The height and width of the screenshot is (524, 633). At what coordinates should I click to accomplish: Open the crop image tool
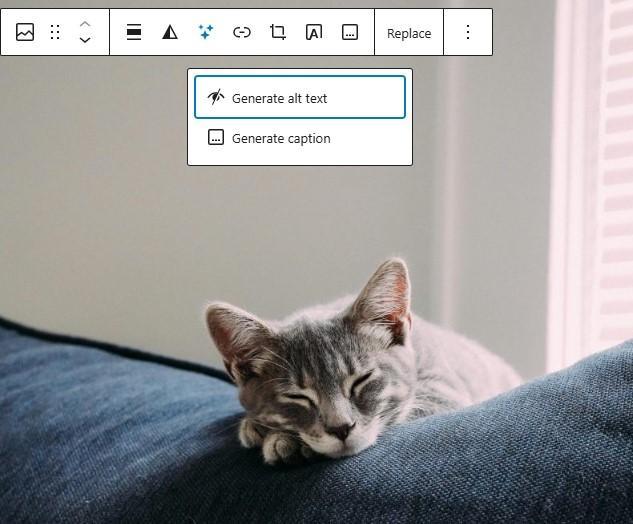coord(278,32)
